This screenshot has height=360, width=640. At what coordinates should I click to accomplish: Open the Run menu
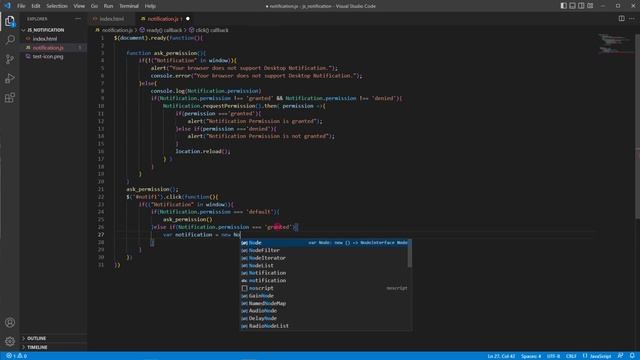108,6
